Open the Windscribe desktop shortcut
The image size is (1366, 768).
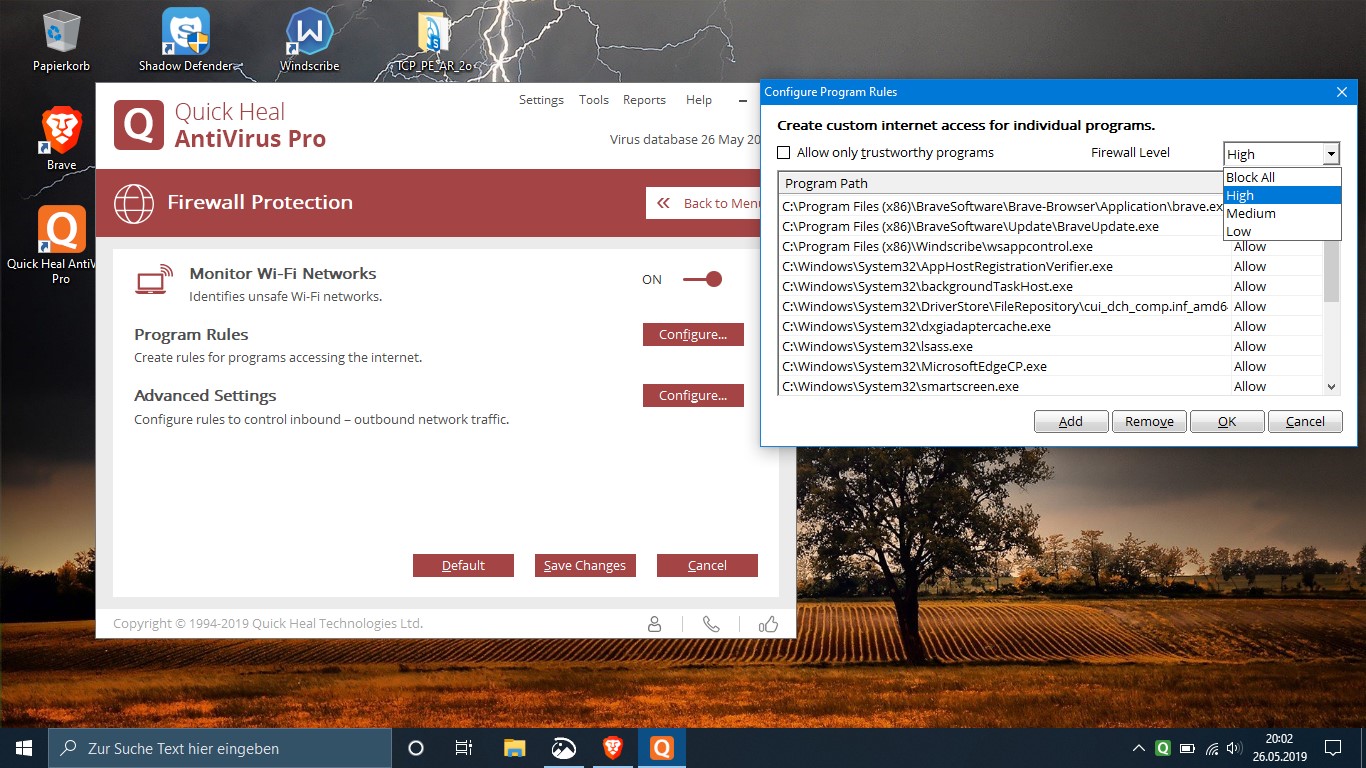click(309, 41)
